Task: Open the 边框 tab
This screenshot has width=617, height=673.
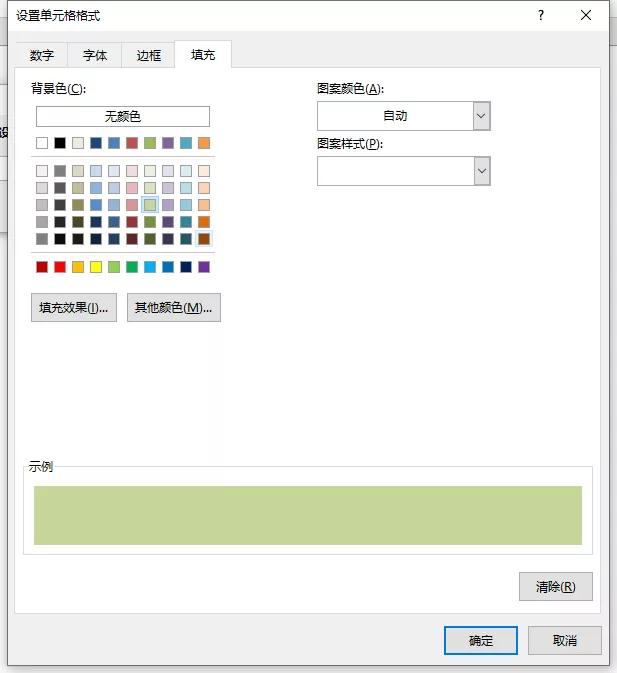Action: [148, 55]
